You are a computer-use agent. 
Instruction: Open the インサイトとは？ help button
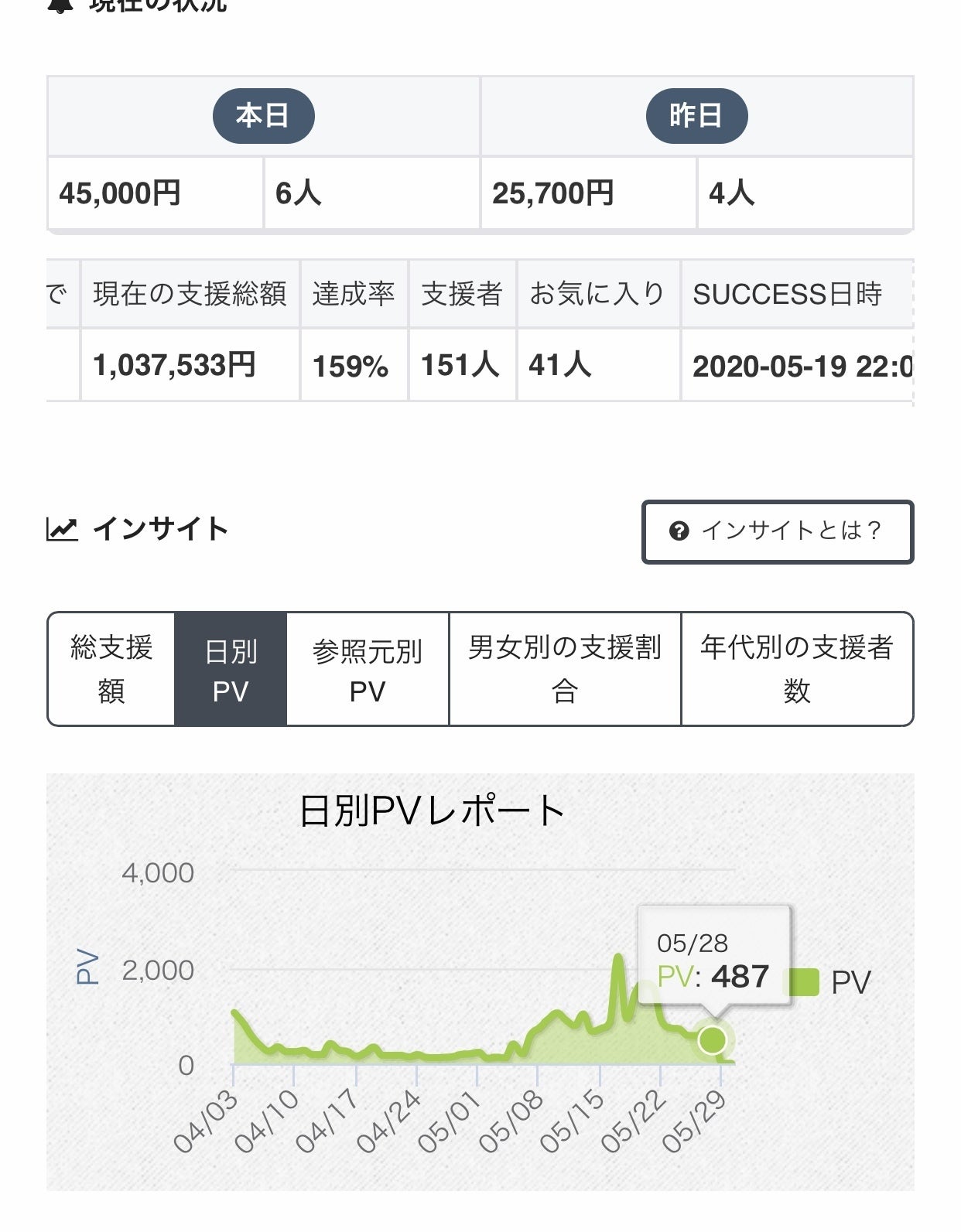tap(777, 531)
